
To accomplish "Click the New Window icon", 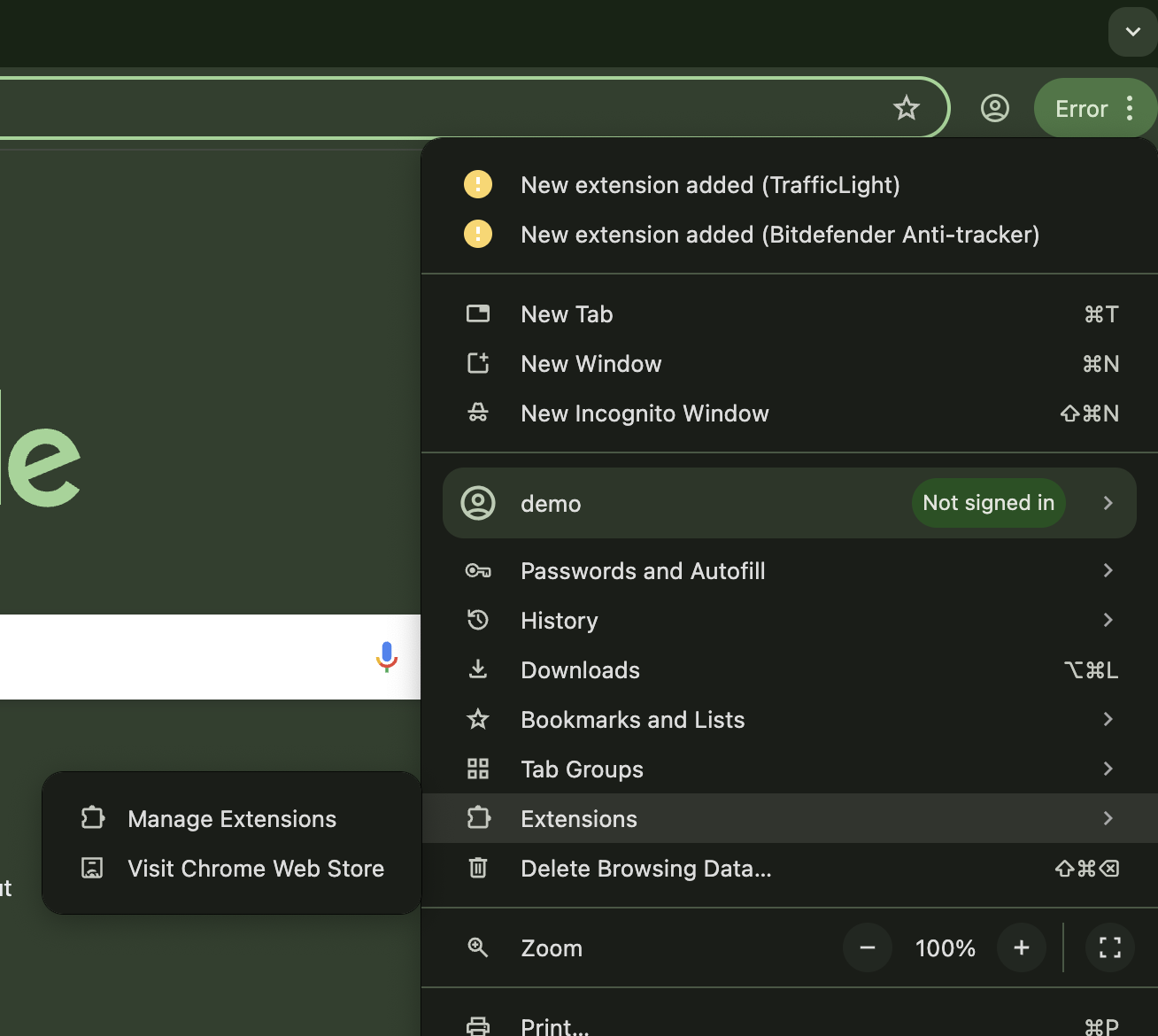I will (478, 363).
